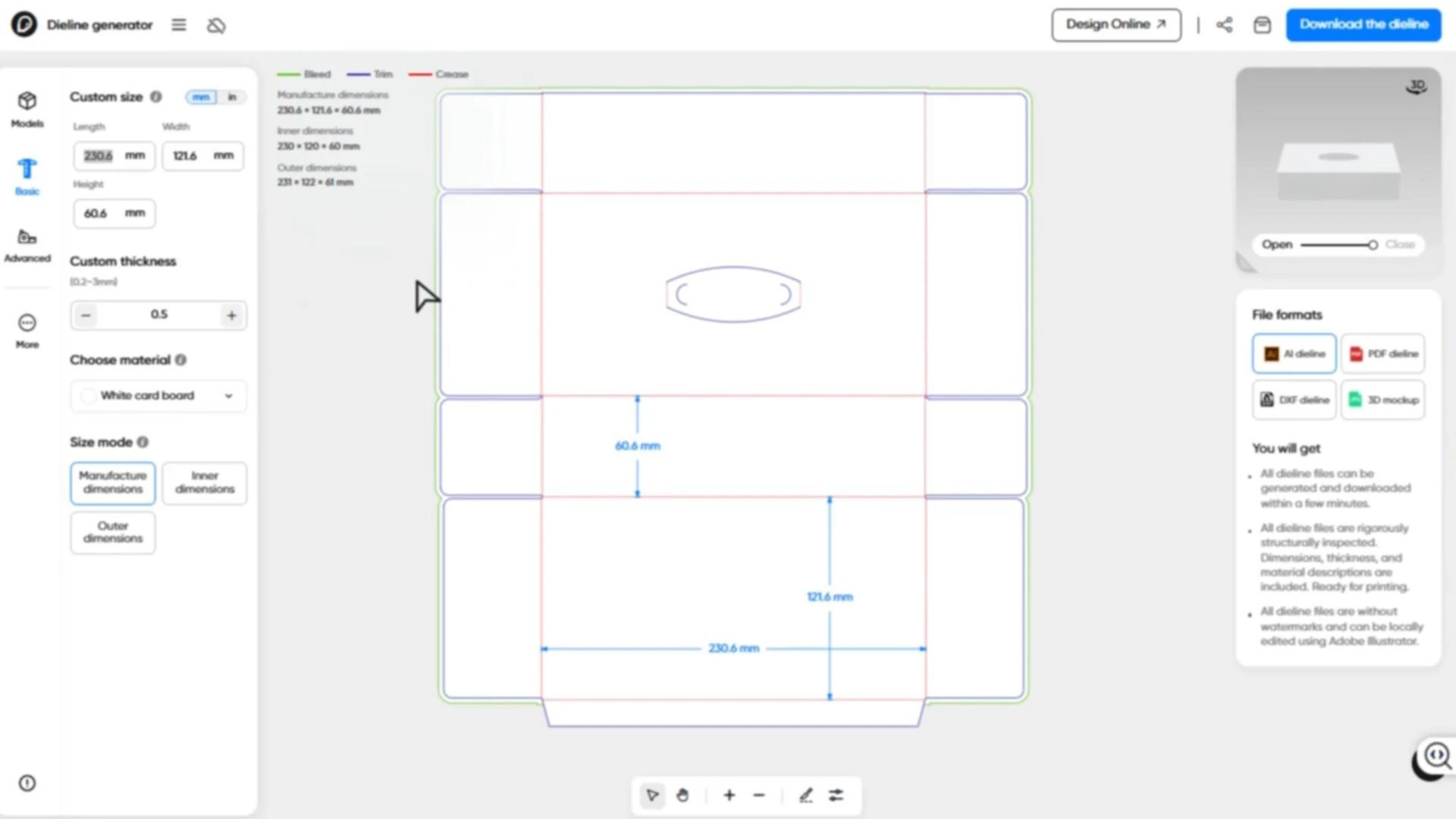Click Download the dieline button
The width and height of the screenshot is (1456, 819).
[1363, 24]
